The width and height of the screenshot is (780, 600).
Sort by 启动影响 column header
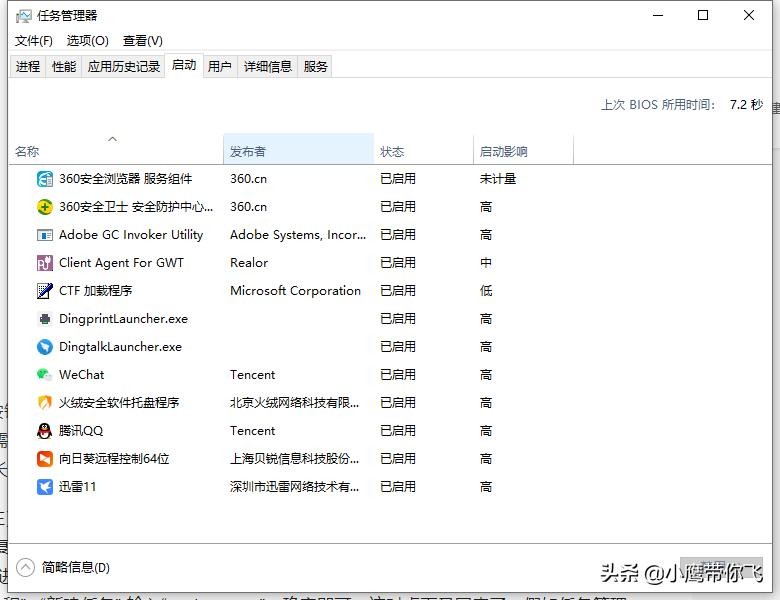[504, 152]
